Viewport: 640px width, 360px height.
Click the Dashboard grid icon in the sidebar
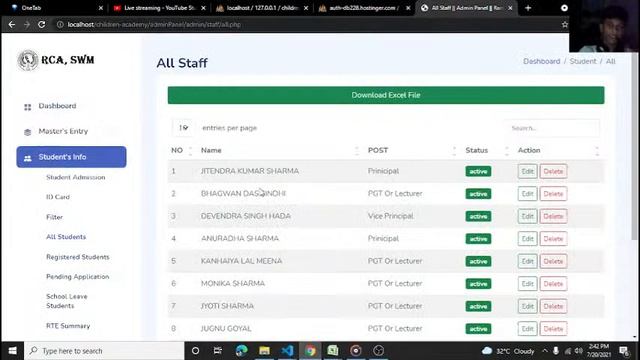27,107
